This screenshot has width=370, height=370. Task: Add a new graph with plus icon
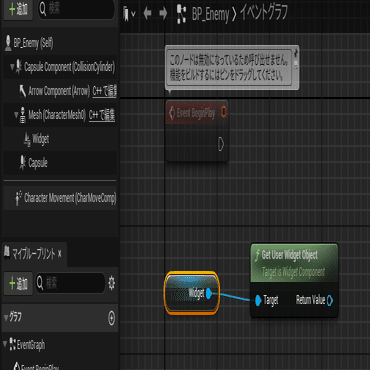[112, 318]
